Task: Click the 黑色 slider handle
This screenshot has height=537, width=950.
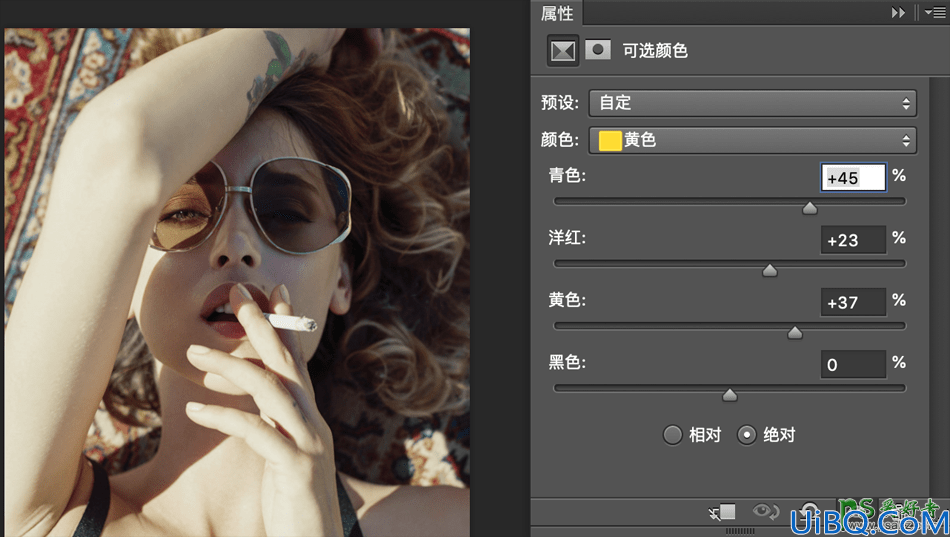Action: [x=730, y=395]
